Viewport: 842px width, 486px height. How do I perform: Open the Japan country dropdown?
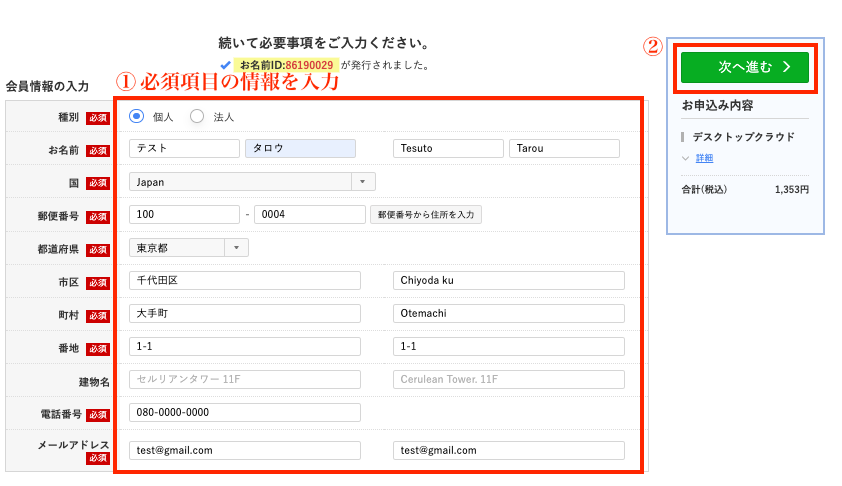pos(252,182)
